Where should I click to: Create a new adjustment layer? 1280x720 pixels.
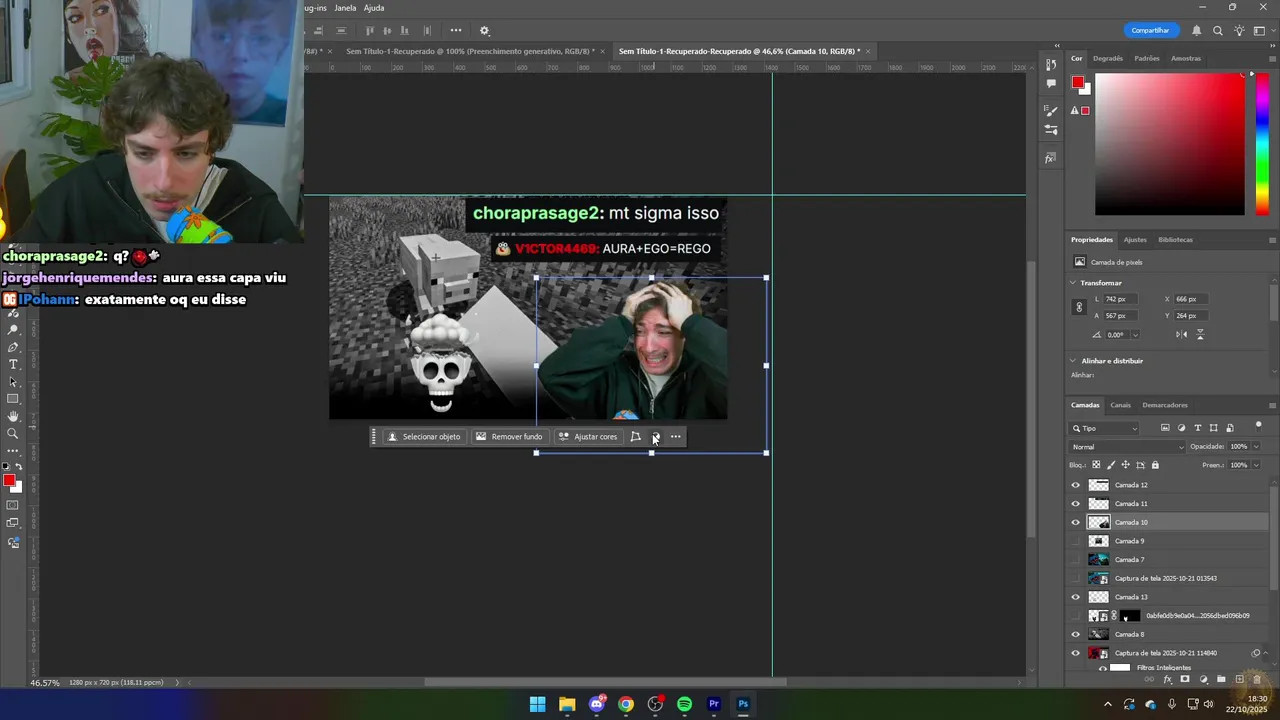click(1203, 680)
